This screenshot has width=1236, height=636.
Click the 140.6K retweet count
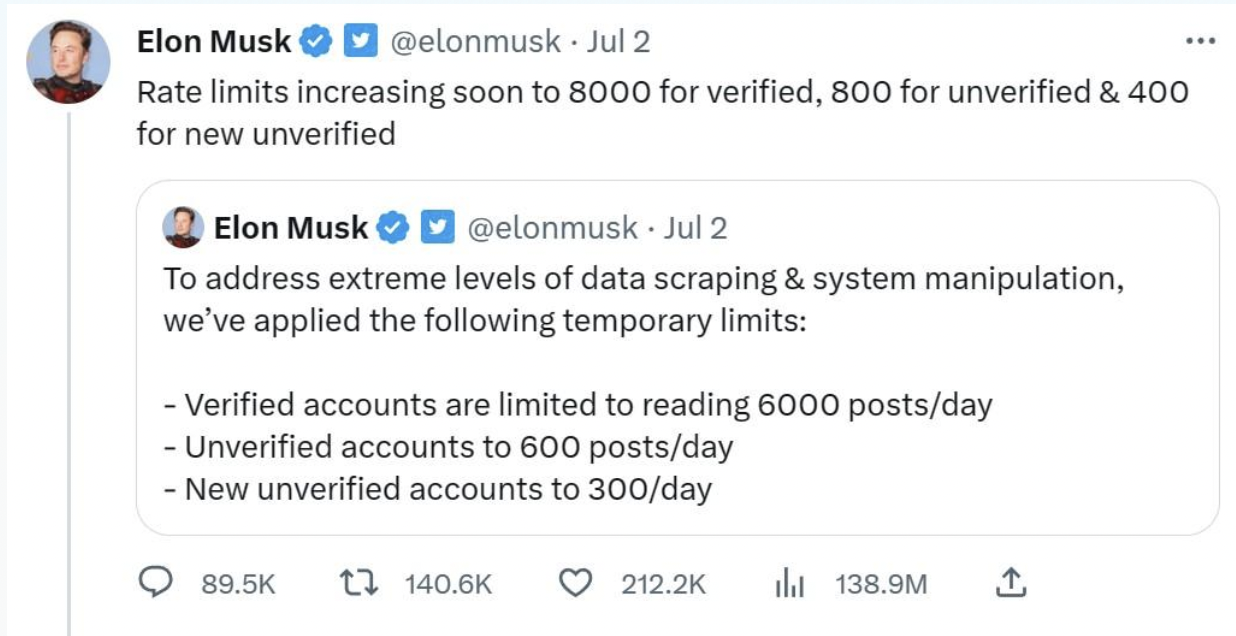click(448, 584)
